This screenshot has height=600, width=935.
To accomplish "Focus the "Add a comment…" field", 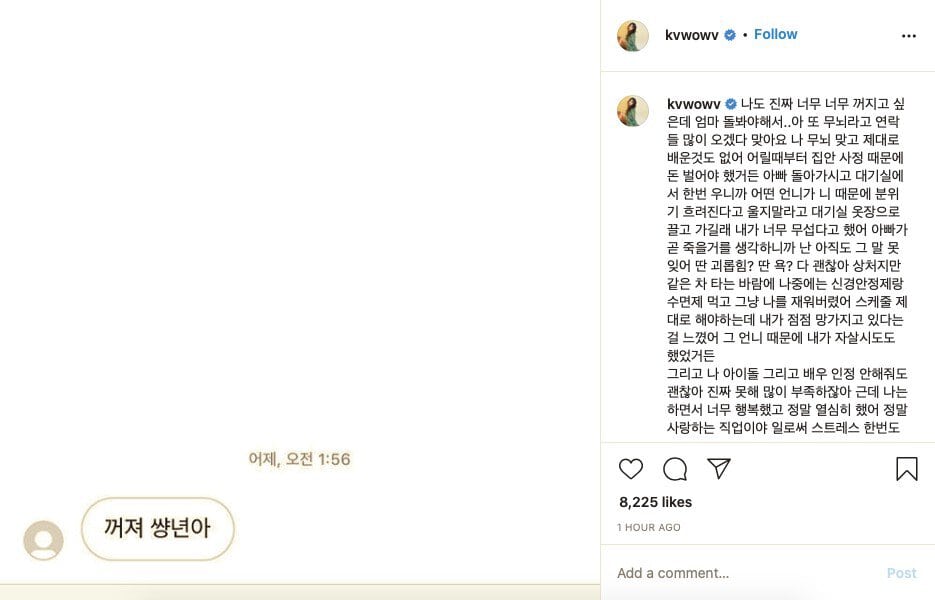I will [x=740, y=573].
